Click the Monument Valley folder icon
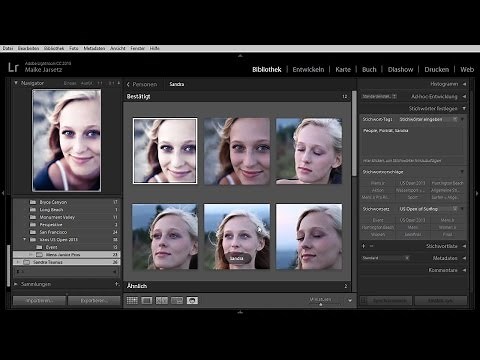 point(33,217)
